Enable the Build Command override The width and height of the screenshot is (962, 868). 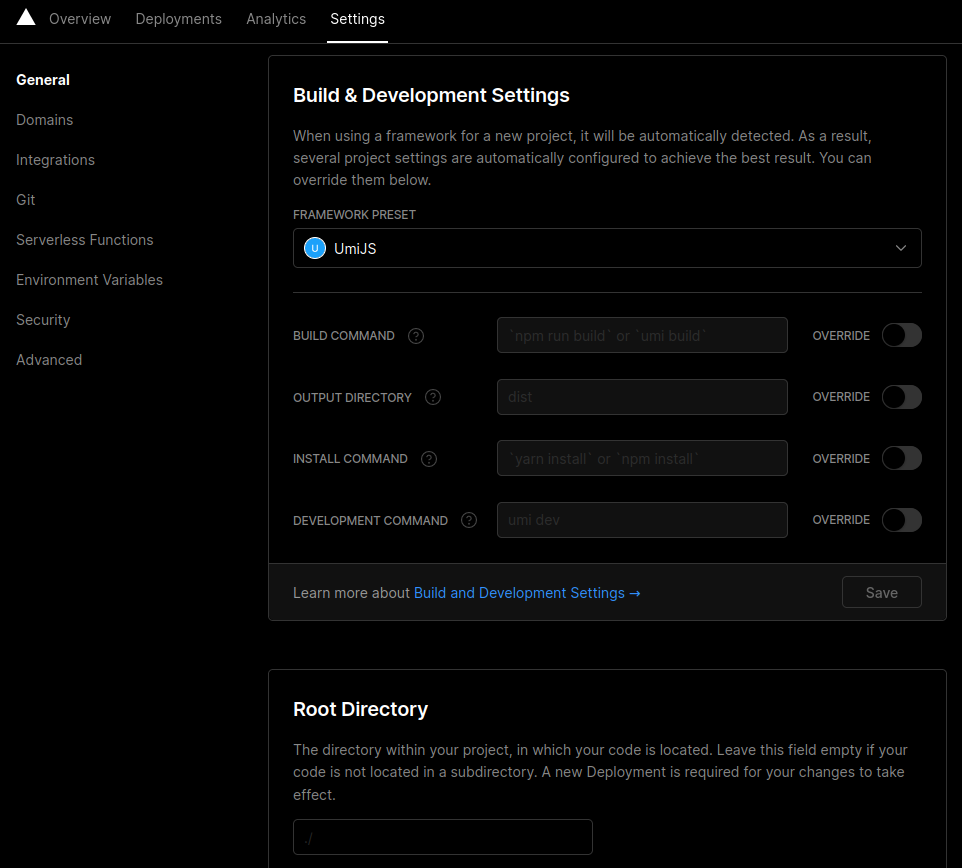901,335
